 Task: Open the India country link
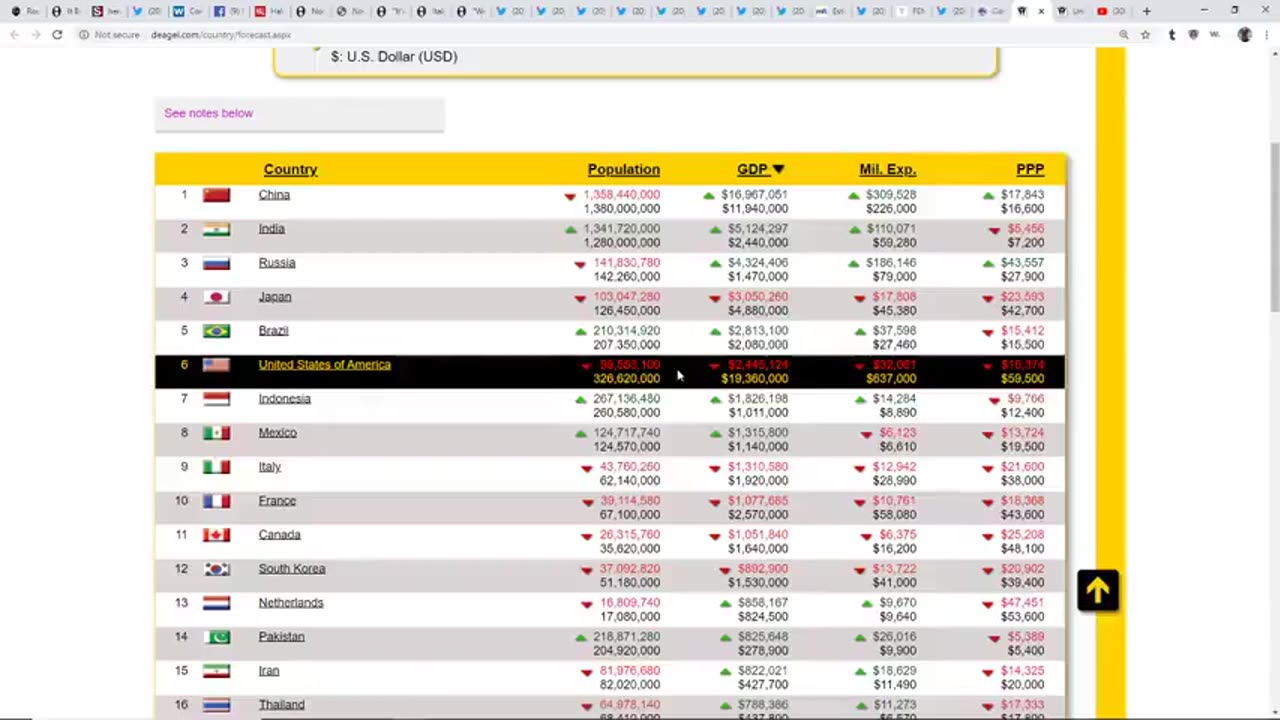pyautogui.click(x=271, y=229)
